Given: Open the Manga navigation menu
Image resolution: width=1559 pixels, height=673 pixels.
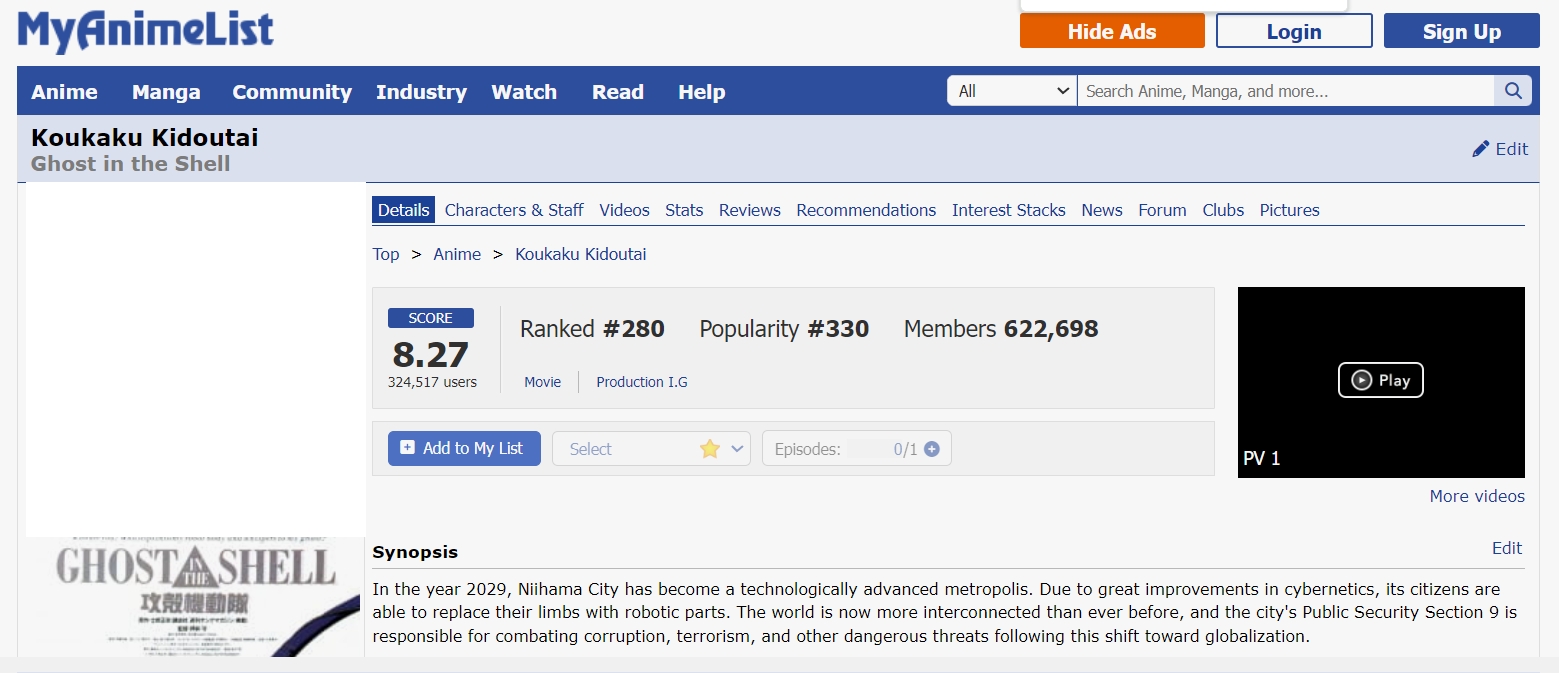Looking at the screenshot, I should pos(166,92).
